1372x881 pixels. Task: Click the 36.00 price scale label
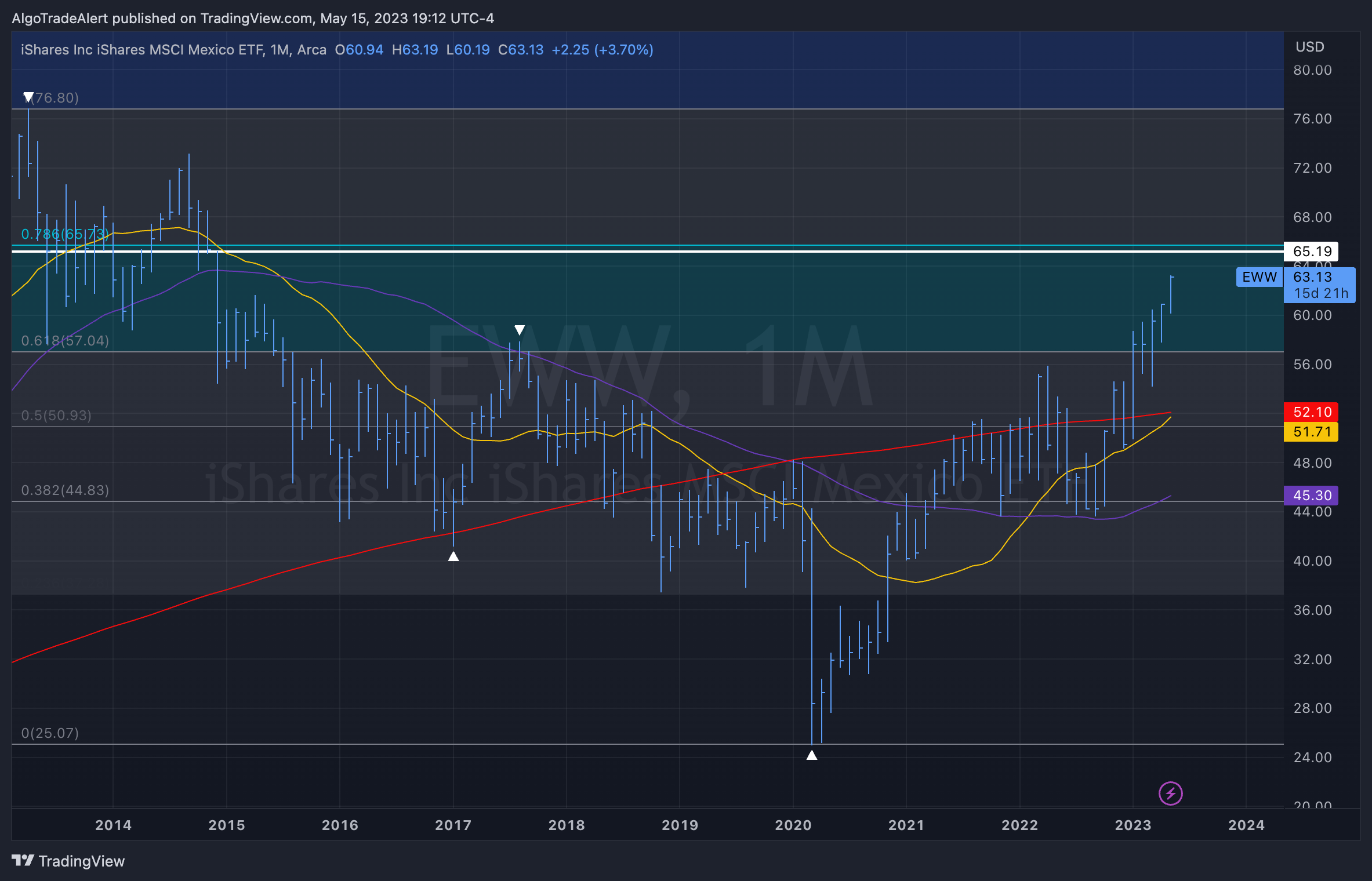point(1312,610)
